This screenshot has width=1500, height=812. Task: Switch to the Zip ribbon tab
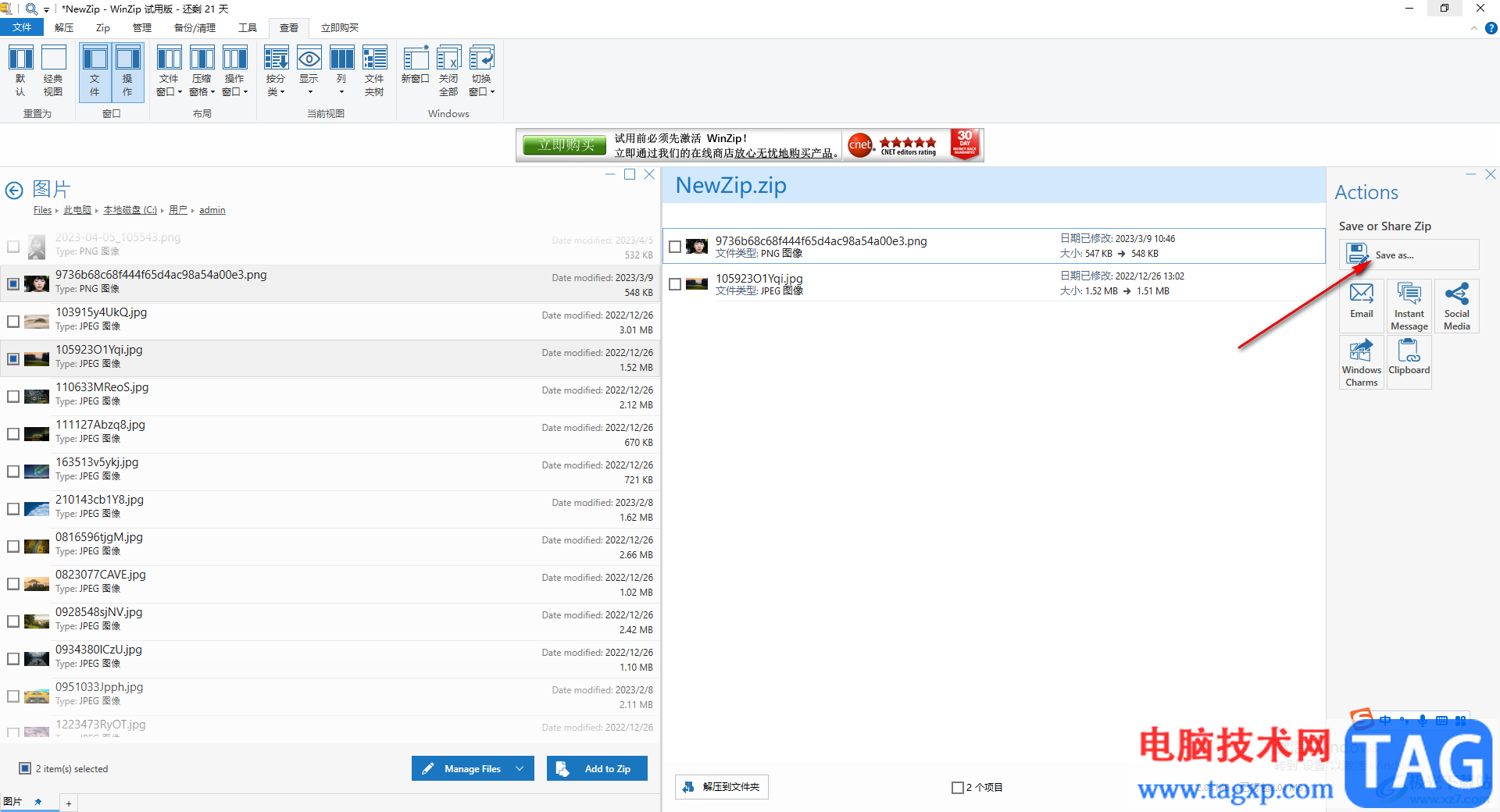[x=103, y=27]
